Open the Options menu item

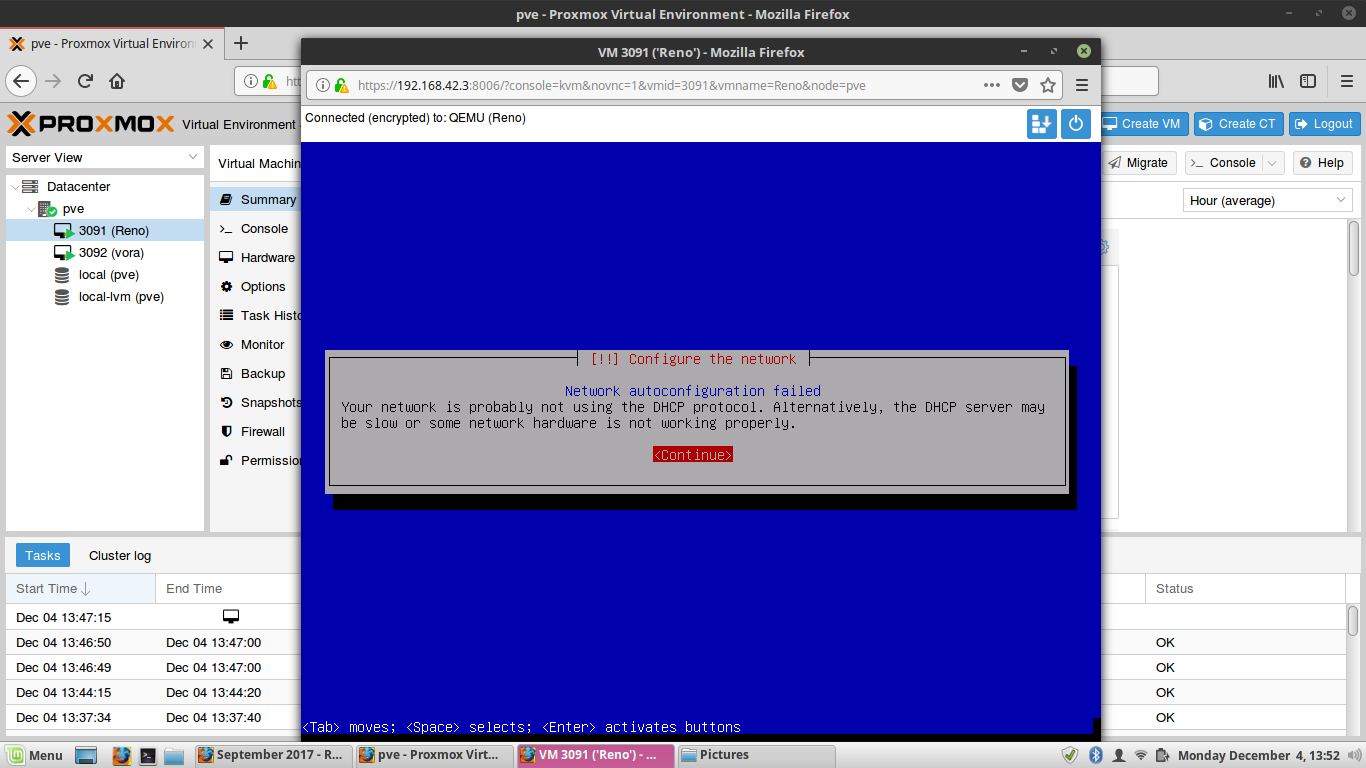tap(256, 287)
